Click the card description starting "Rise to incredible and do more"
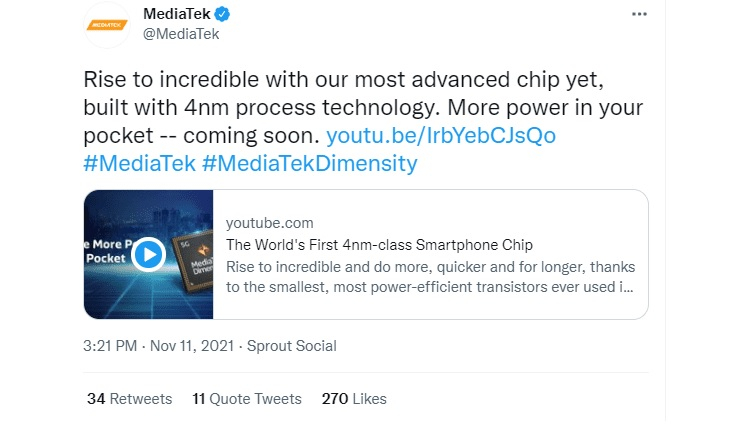Viewport: 750px width, 426px height. click(430, 278)
